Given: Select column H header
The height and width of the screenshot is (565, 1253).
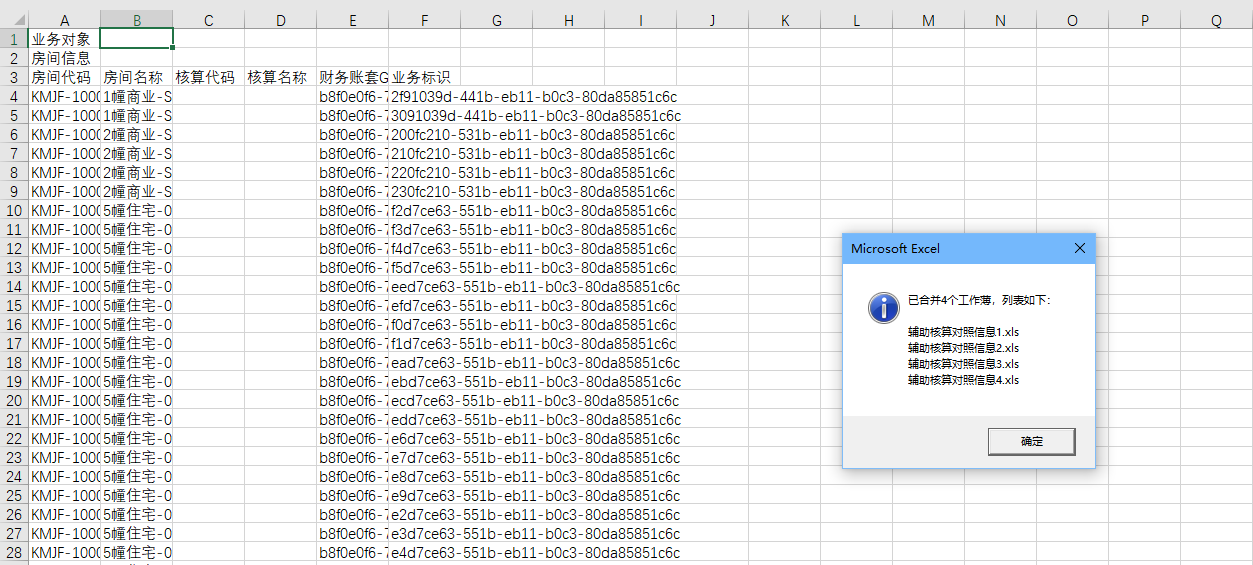Looking at the screenshot, I should pyautogui.click(x=569, y=20).
